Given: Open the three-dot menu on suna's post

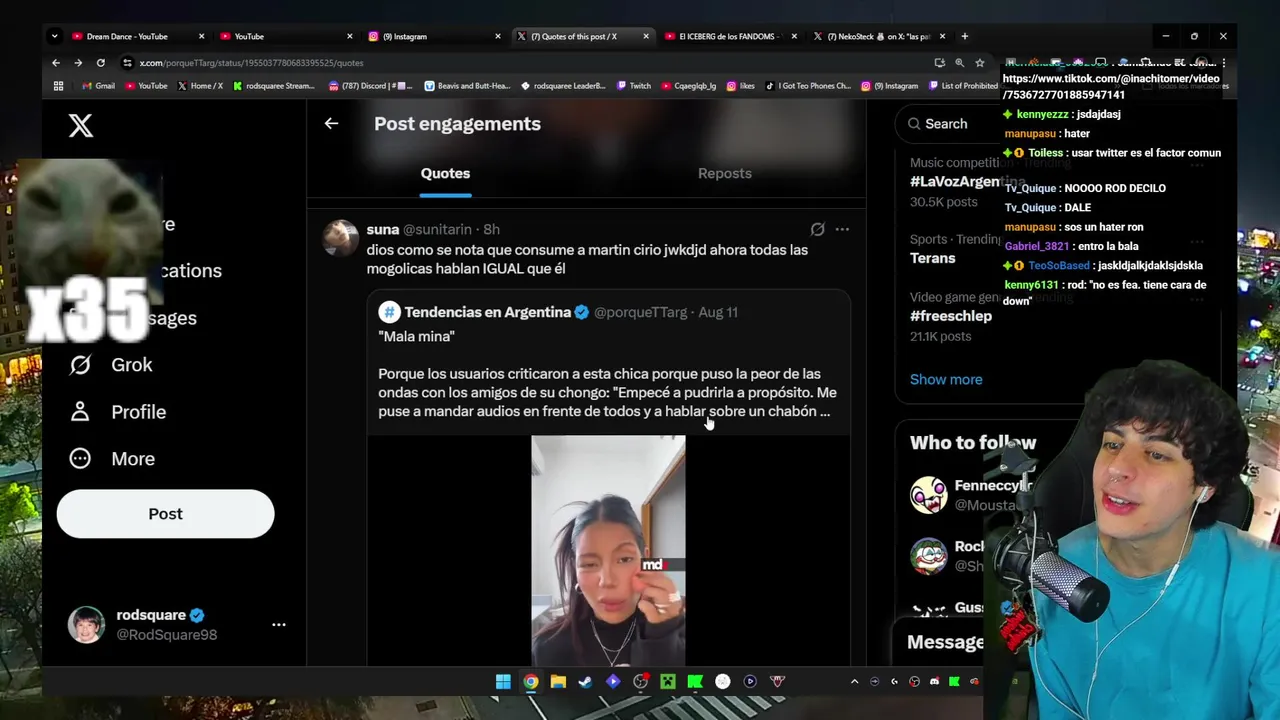Looking at the screenshot, I should coord(842,230).
